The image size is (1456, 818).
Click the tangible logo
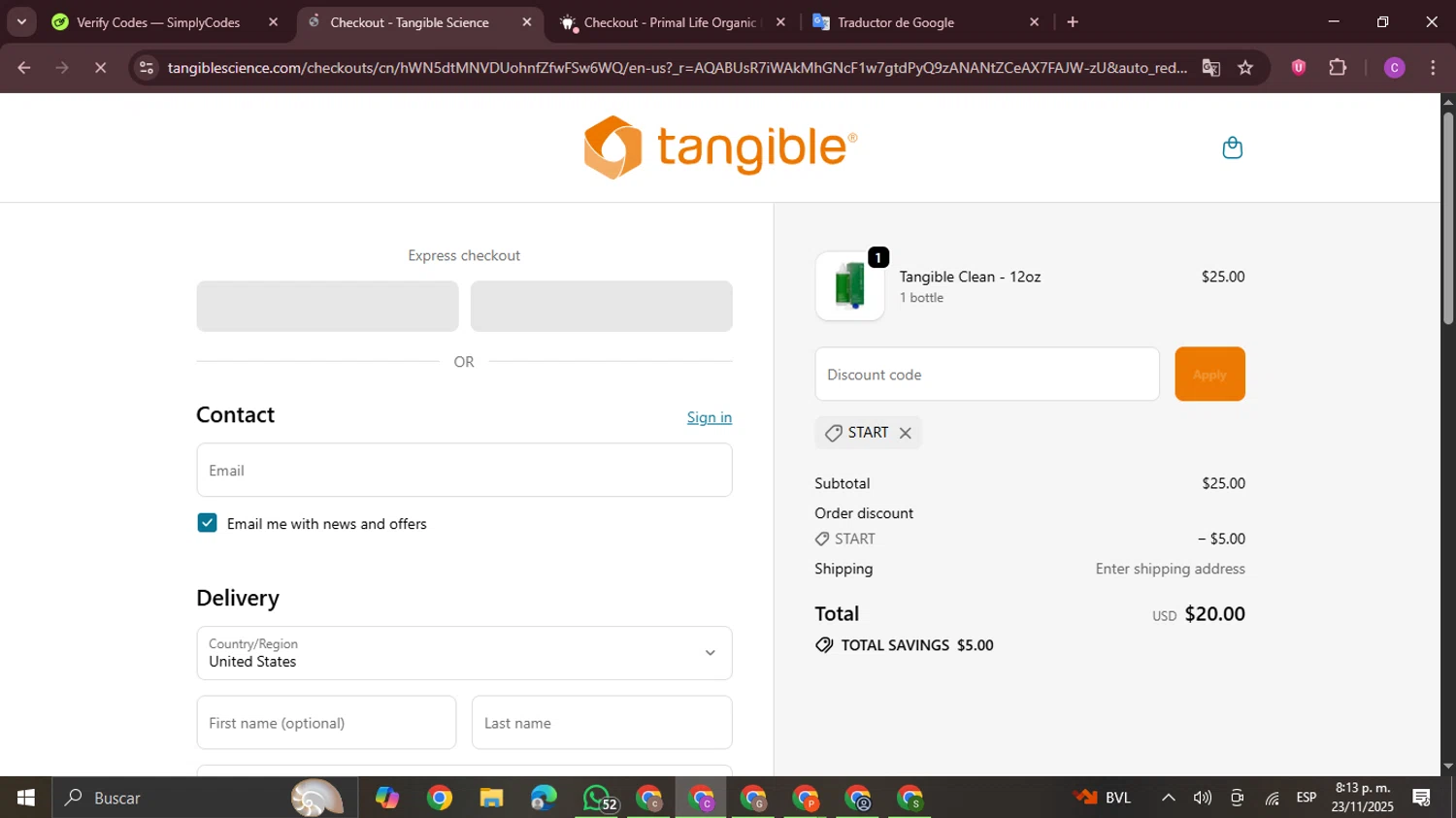[x=720, y=147]
